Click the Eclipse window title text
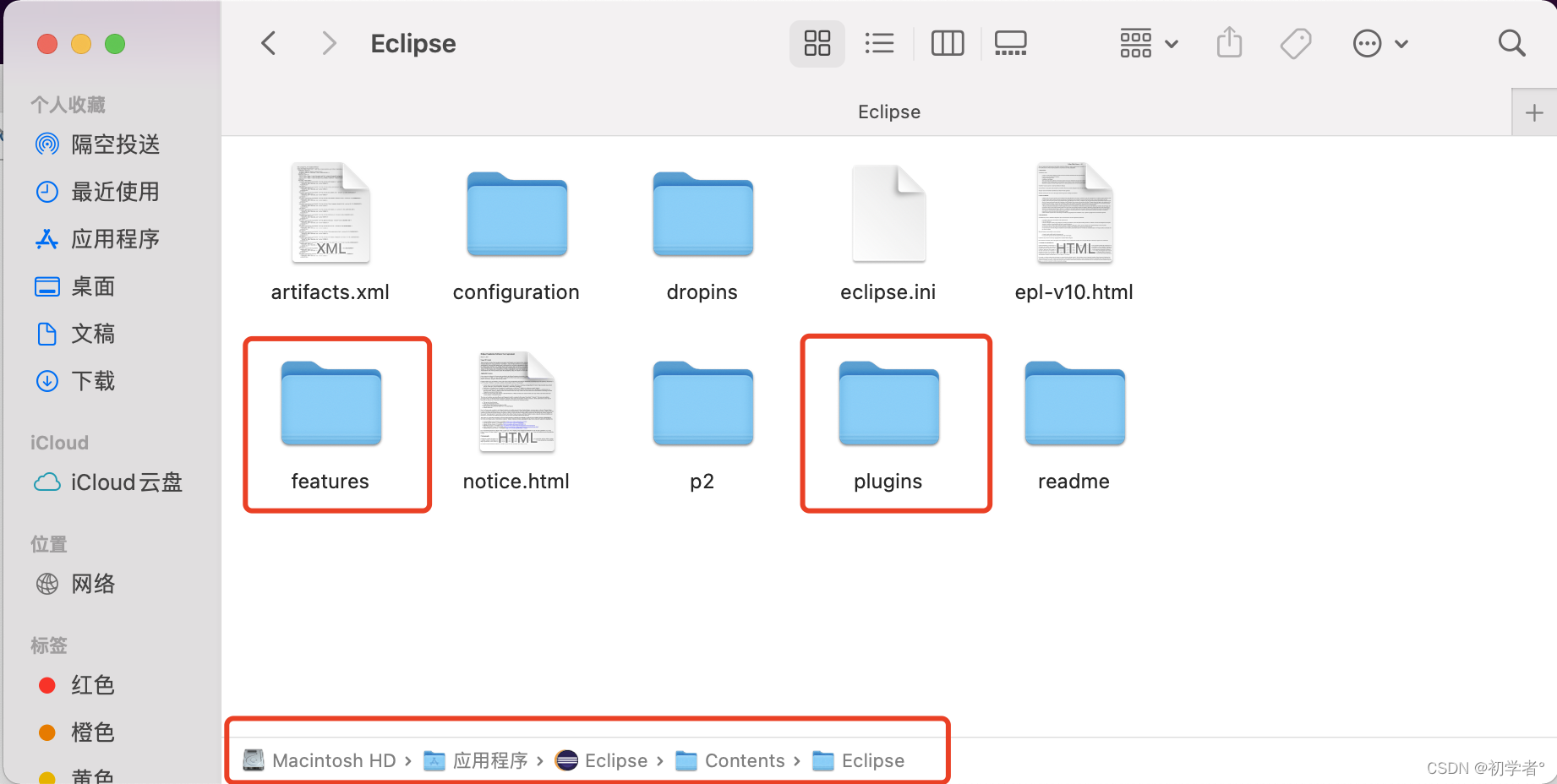The image size is (1557, 784). (x=413, y=44)
